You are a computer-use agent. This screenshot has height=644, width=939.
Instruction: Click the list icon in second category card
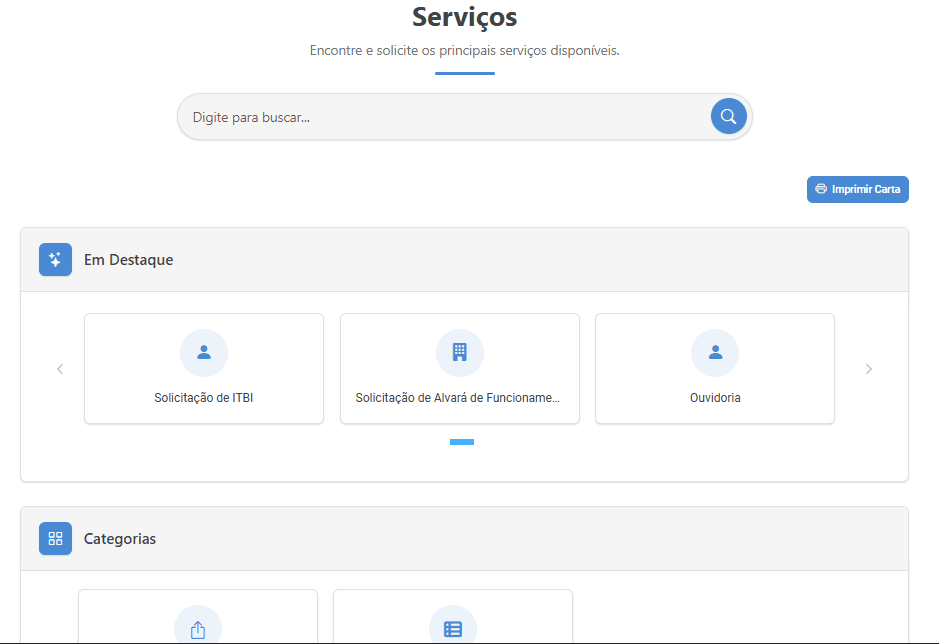453,629
